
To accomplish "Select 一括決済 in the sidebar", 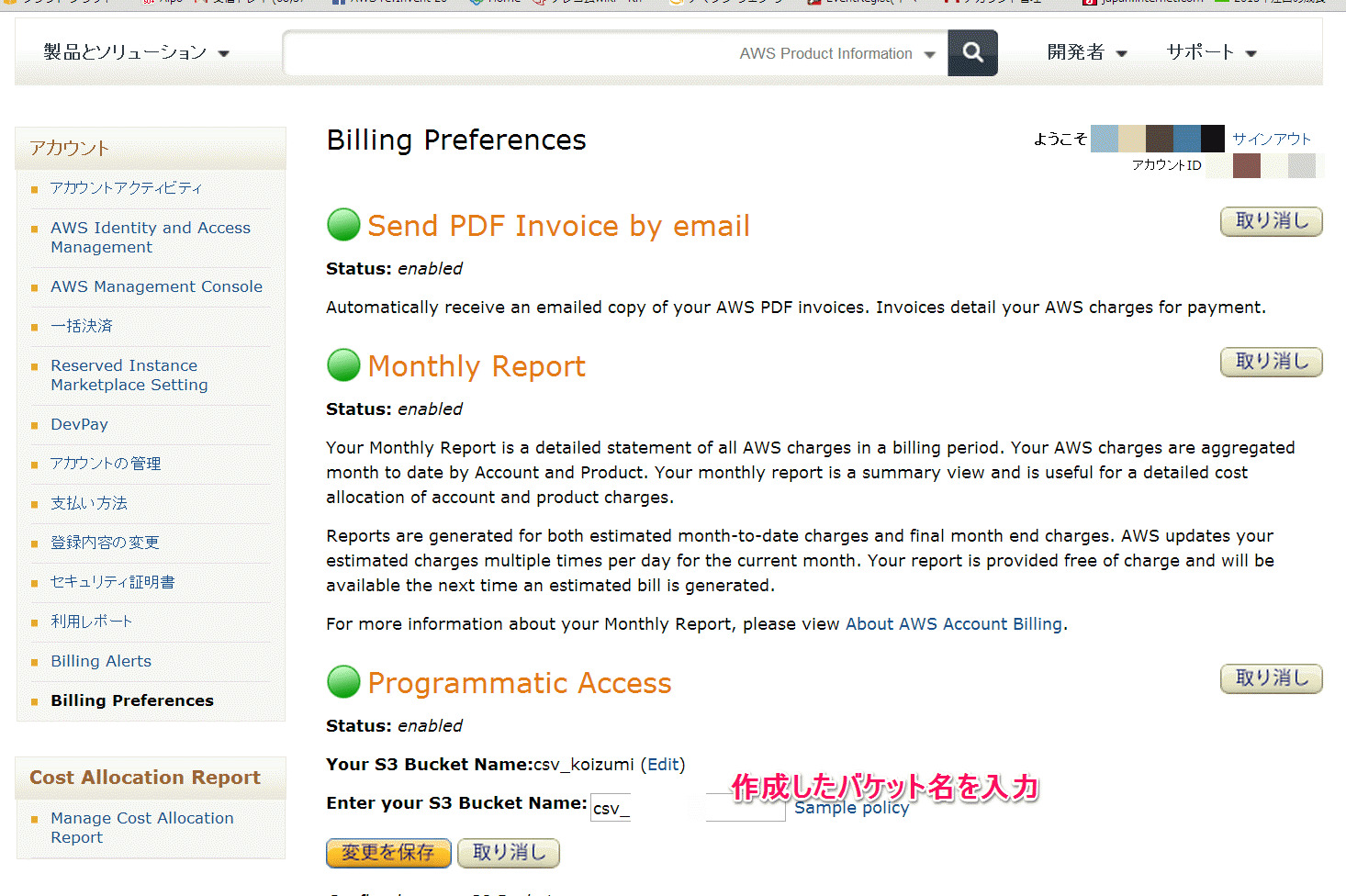I will click(82, 326).
